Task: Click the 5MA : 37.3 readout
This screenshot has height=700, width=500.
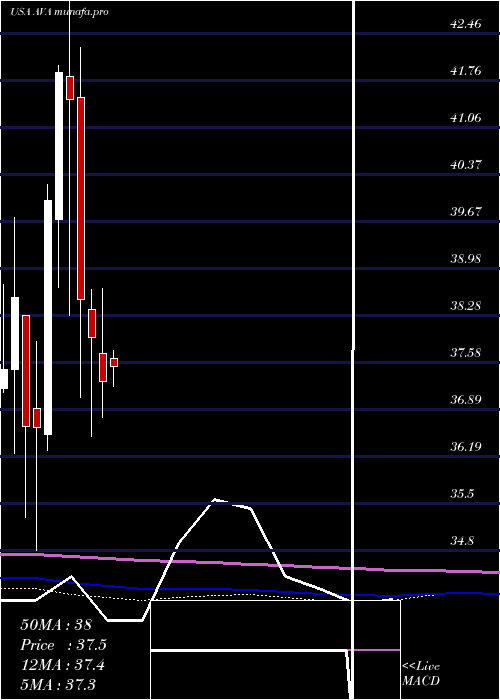Action: coord(58,684)
